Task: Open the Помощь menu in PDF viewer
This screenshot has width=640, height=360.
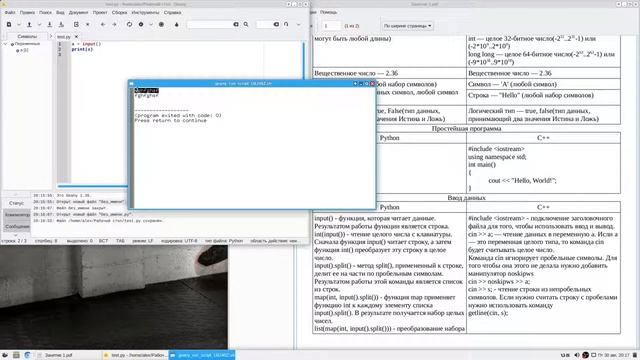Action: [x=328, y=12]
